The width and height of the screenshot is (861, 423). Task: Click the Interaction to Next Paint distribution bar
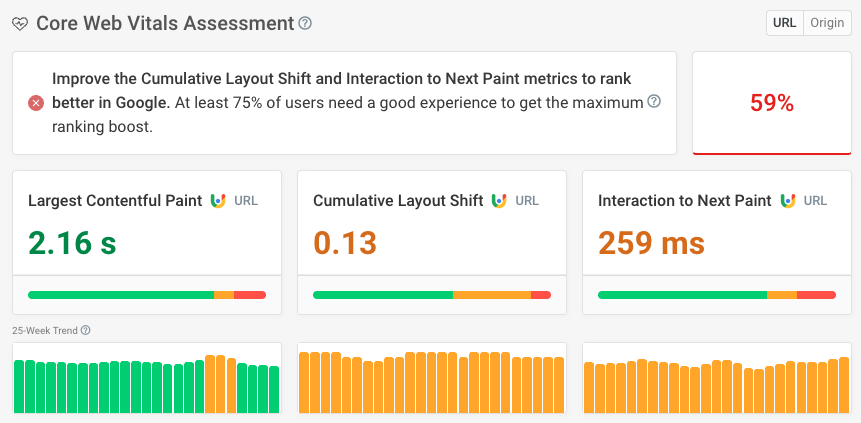pos(716,295)
